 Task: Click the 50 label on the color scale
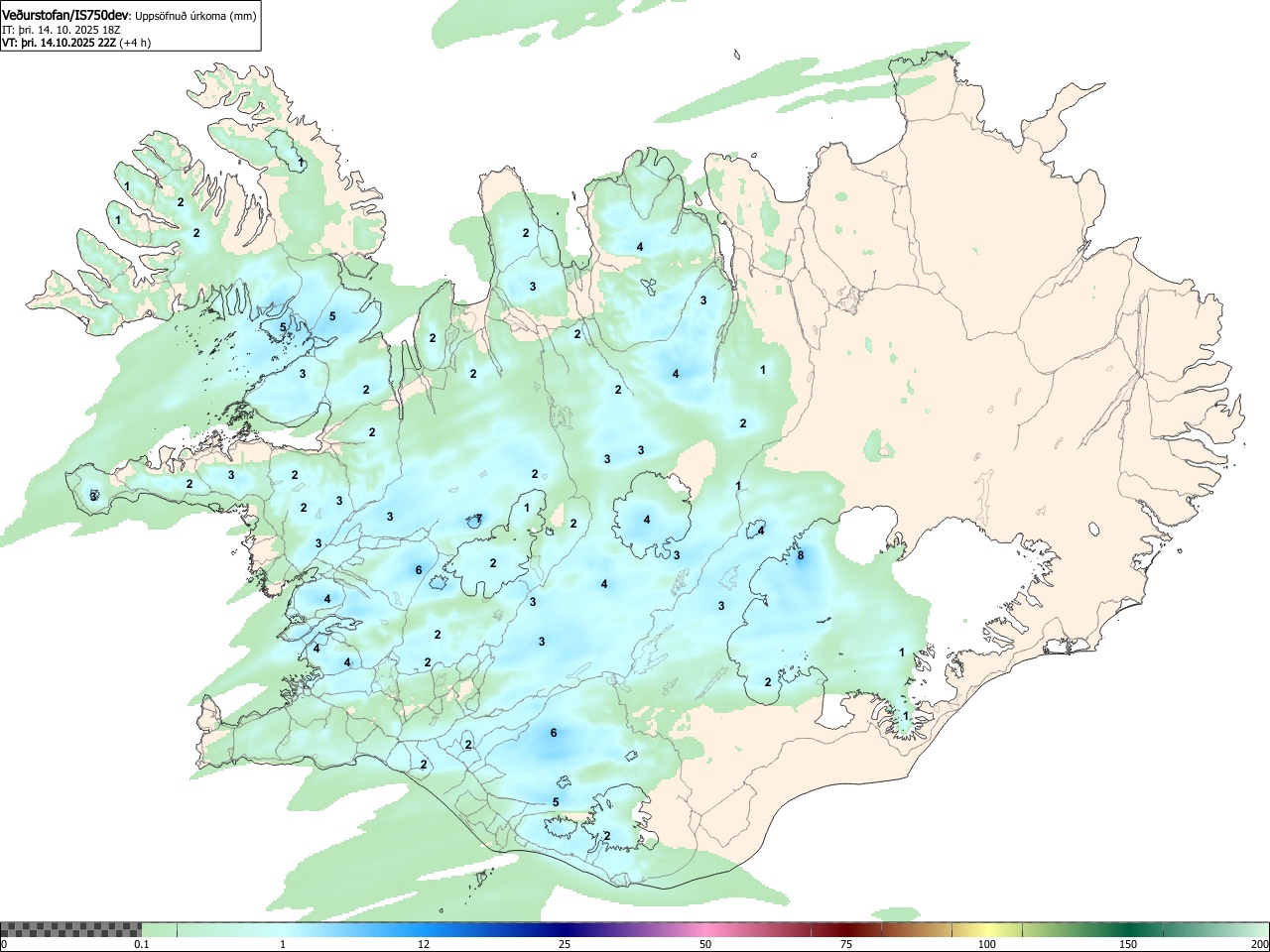click(x=705, y=944)
